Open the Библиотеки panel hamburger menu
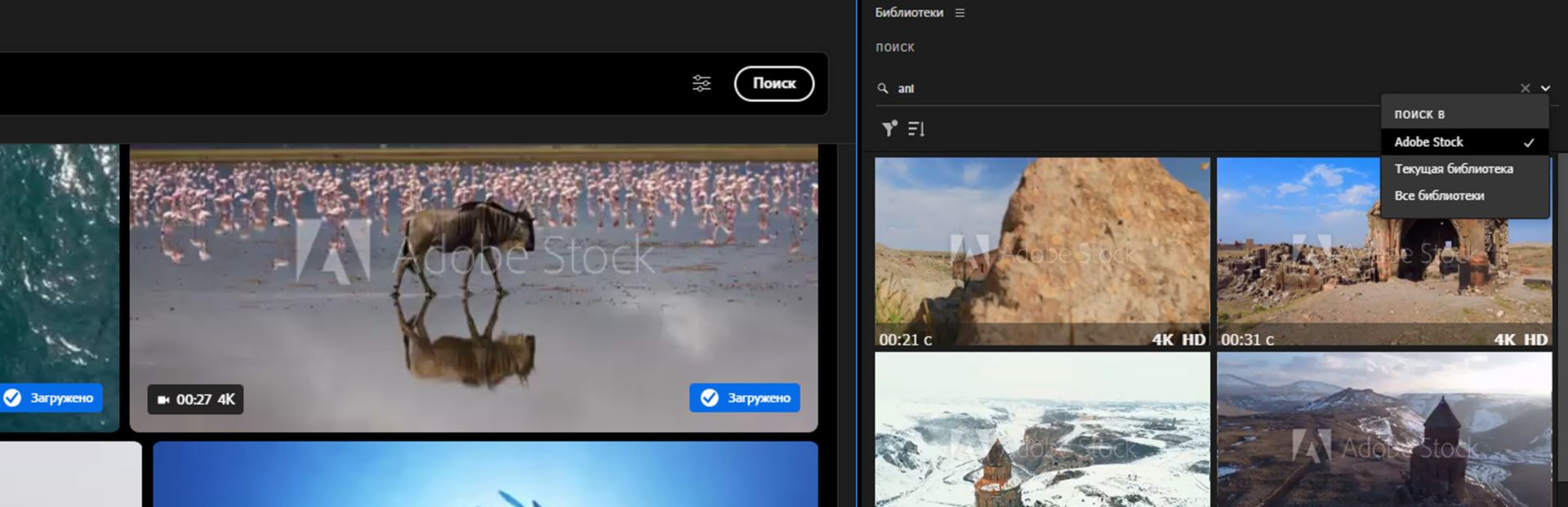Viewport: 1568px width, 507px height. (x=960, y=13)
